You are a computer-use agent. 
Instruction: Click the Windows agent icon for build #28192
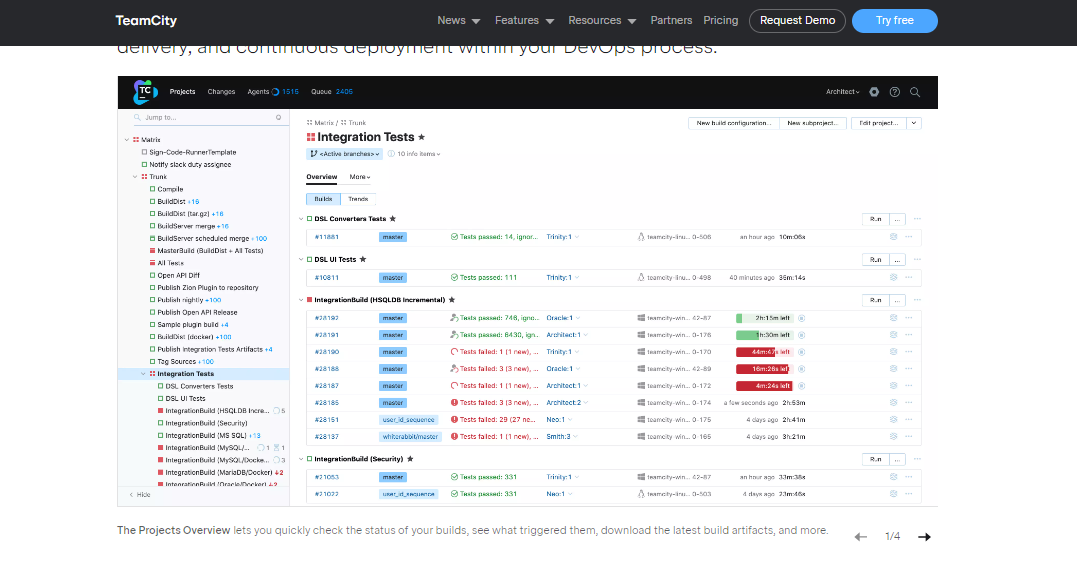(x=641, y=318)
